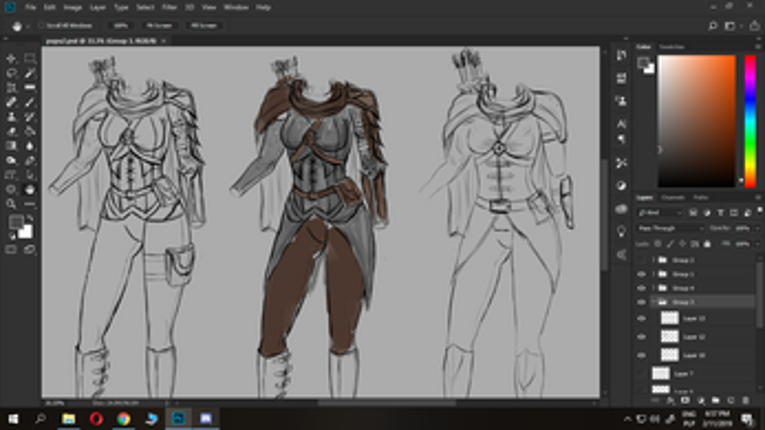The height and width of the screenshot is (430, 765).
Task: Select the Move tool
Action: 12,59
